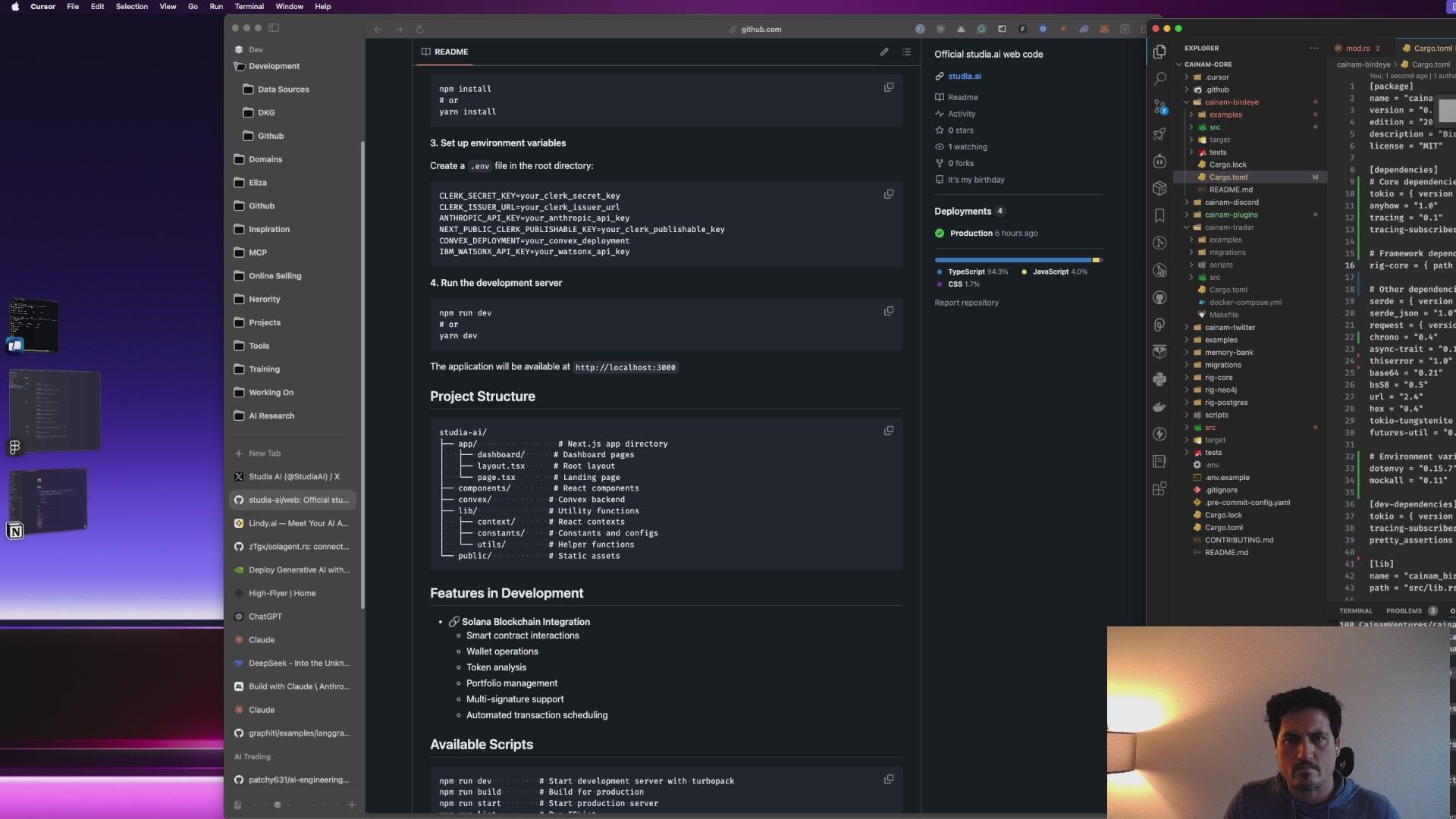Copy the environment variables code block
Screen dimensions: 1456x819
(889, 194)
